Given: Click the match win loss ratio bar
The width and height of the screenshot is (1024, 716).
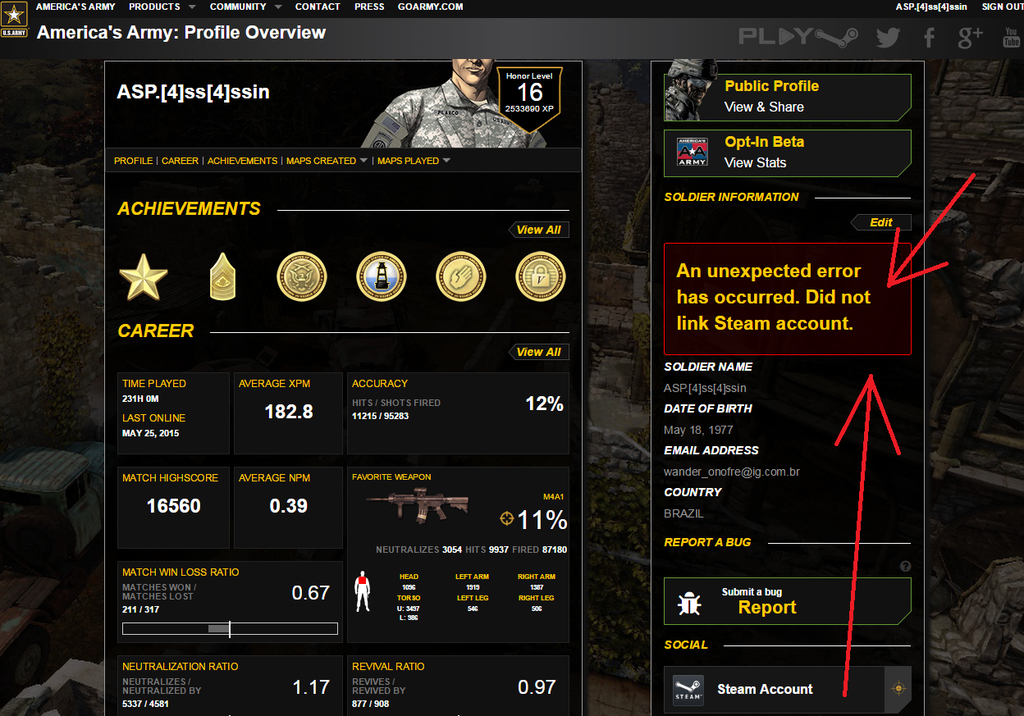Looking at the screenshot, I should pyautogui.click(x=230, y=628).
